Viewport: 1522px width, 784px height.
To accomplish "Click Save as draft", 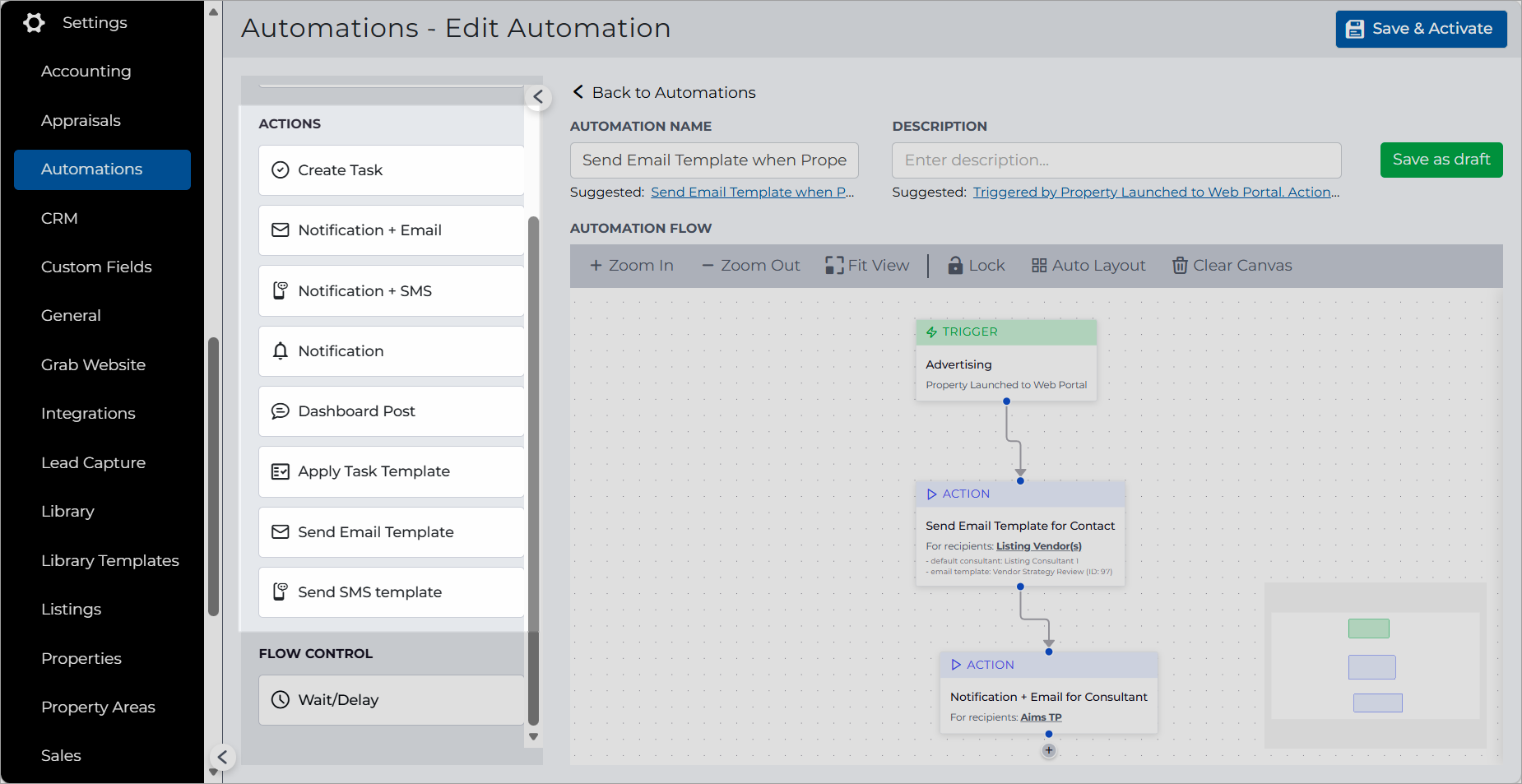I will click(x=1441, y=160).
